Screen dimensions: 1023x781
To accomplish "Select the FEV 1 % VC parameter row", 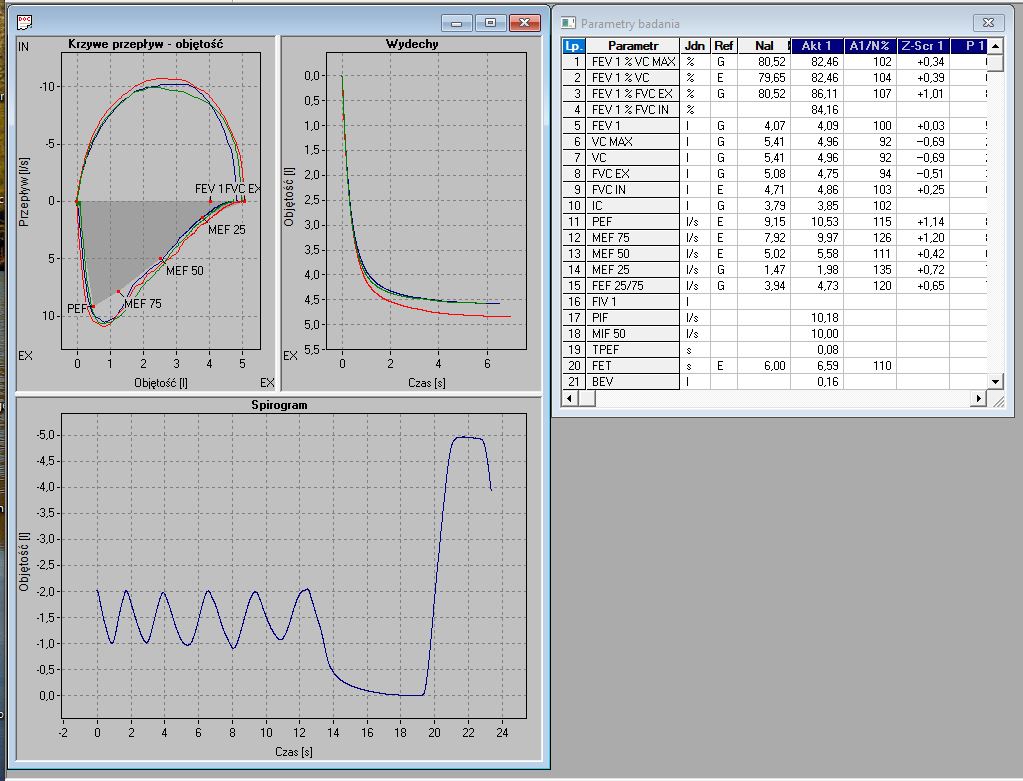I will click(774, 78).
